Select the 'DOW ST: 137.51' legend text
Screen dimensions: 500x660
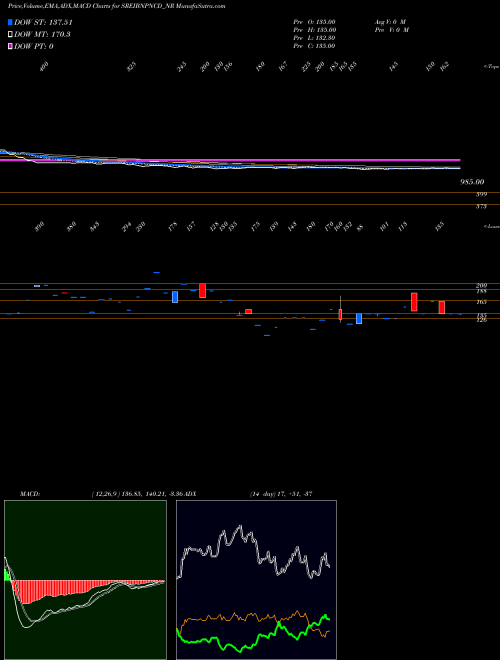coord(43,23)
